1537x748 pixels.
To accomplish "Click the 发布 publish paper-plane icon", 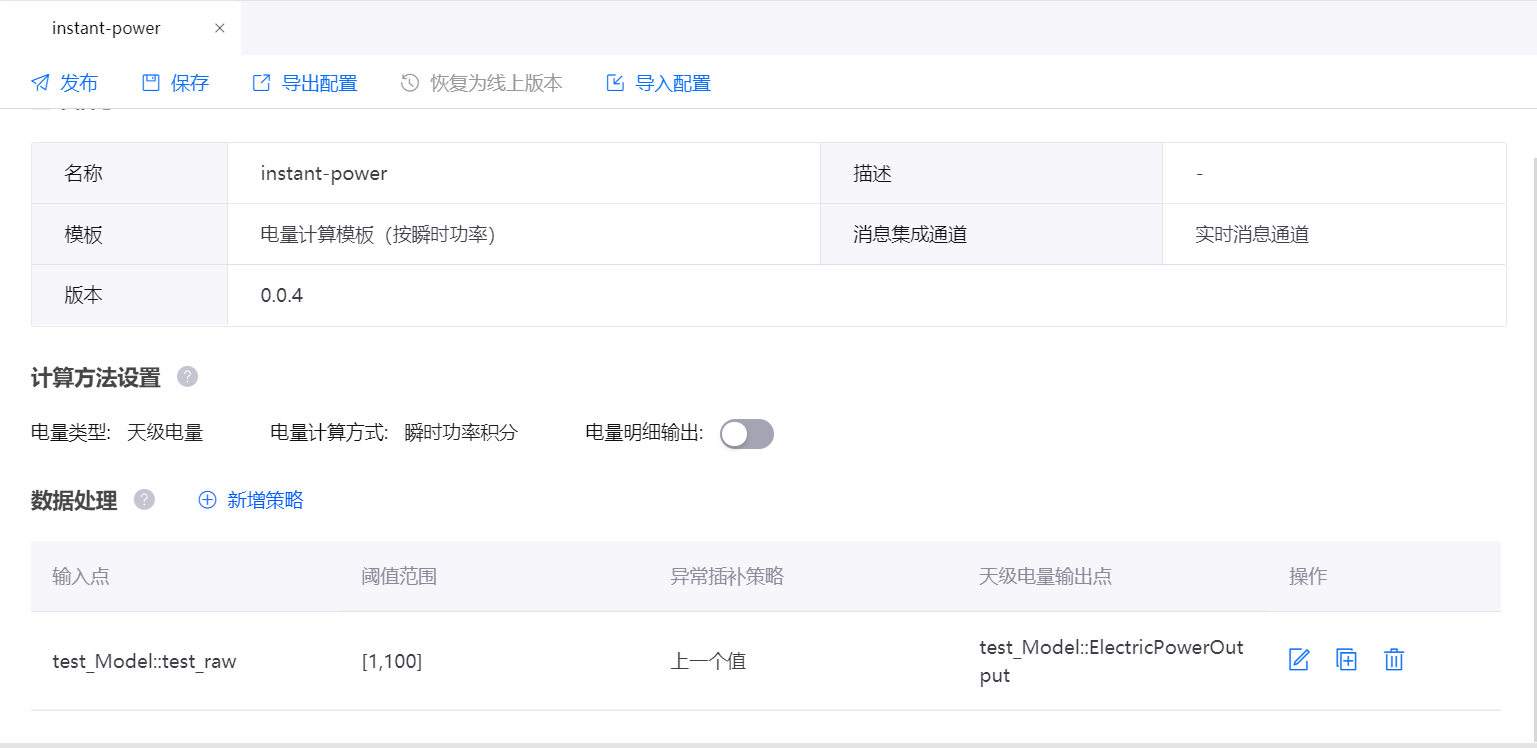I will pos(40,83).
